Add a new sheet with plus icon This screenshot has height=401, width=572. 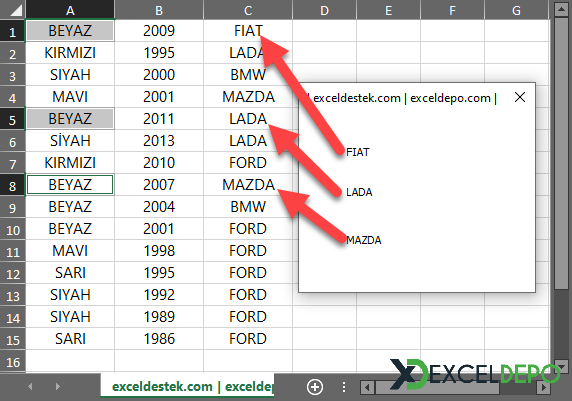pyautogui.click(x=315, y=387)
